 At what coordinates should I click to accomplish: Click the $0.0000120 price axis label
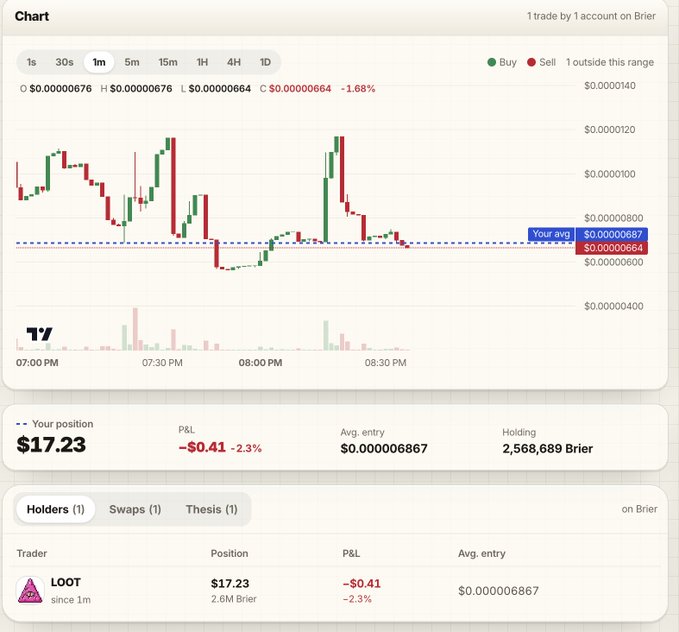tap(610, 130)
